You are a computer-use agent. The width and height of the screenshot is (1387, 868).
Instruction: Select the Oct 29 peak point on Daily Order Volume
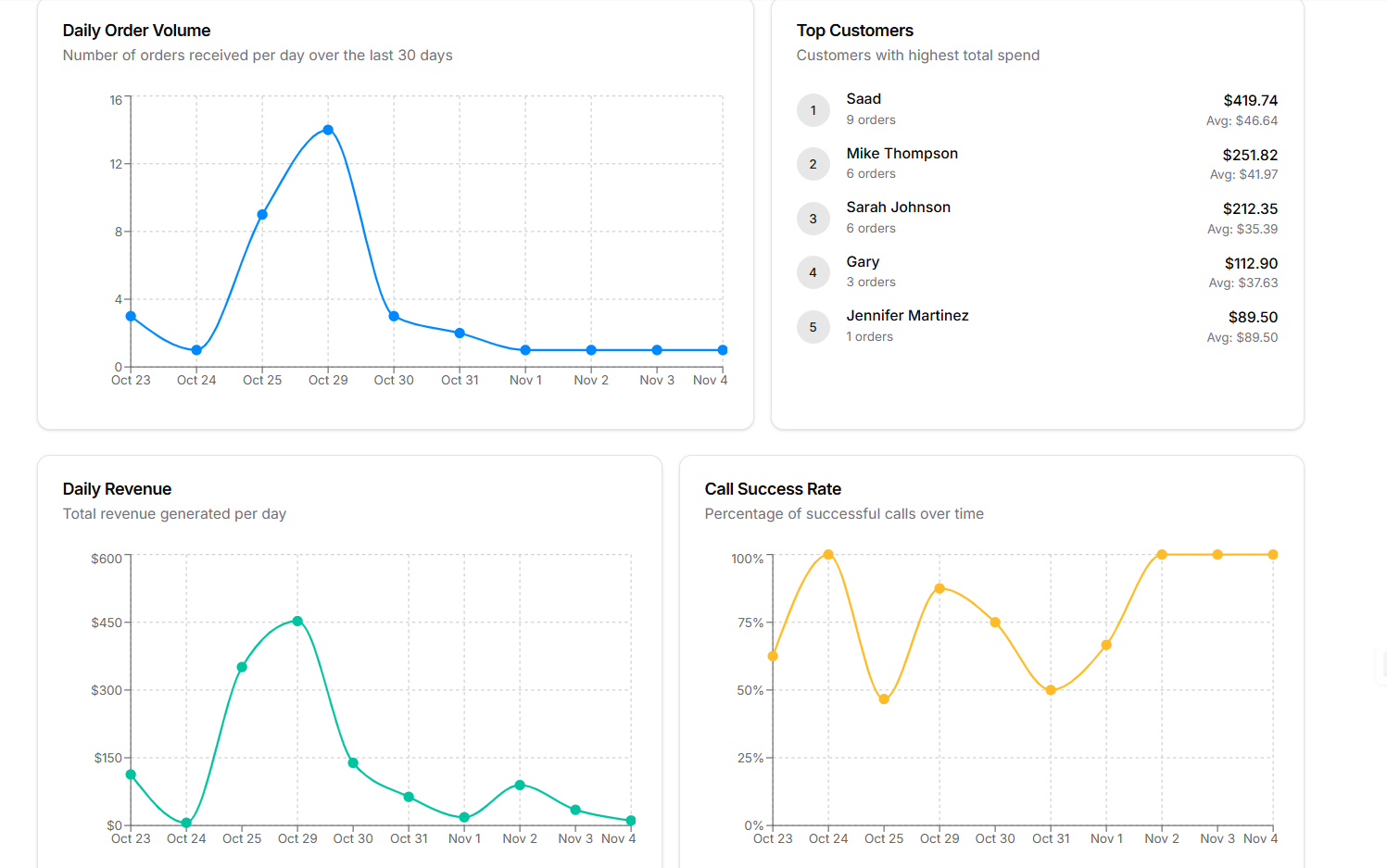tap(328, 131)
